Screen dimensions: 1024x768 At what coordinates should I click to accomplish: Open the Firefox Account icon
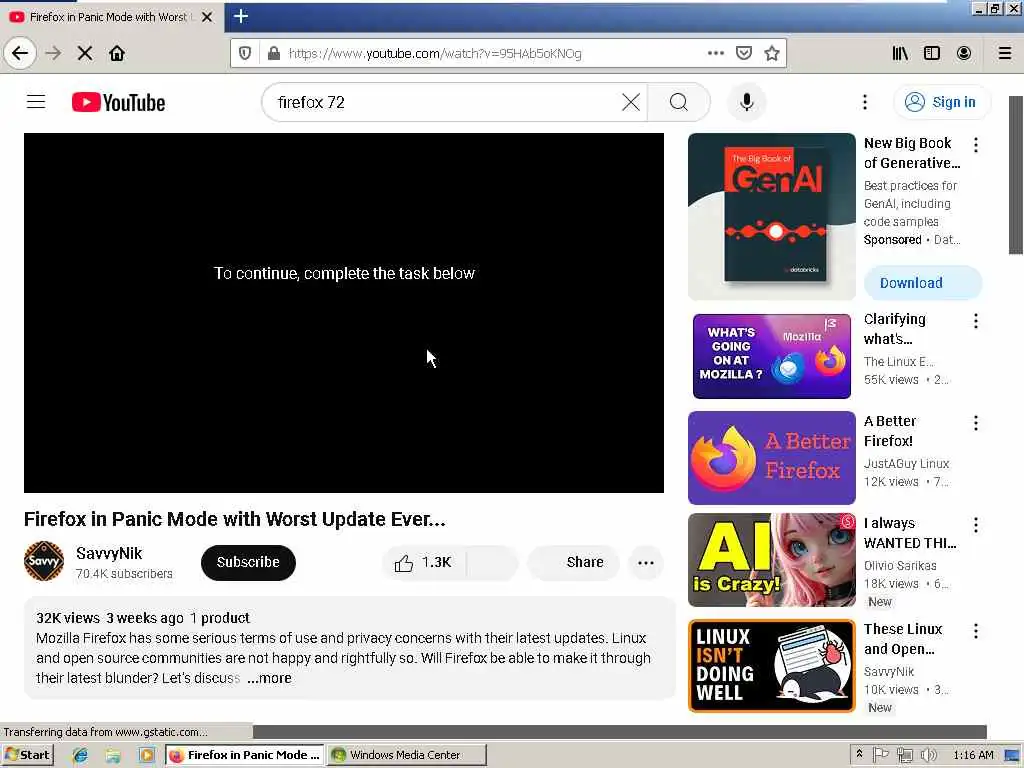[x=964, y=53]
